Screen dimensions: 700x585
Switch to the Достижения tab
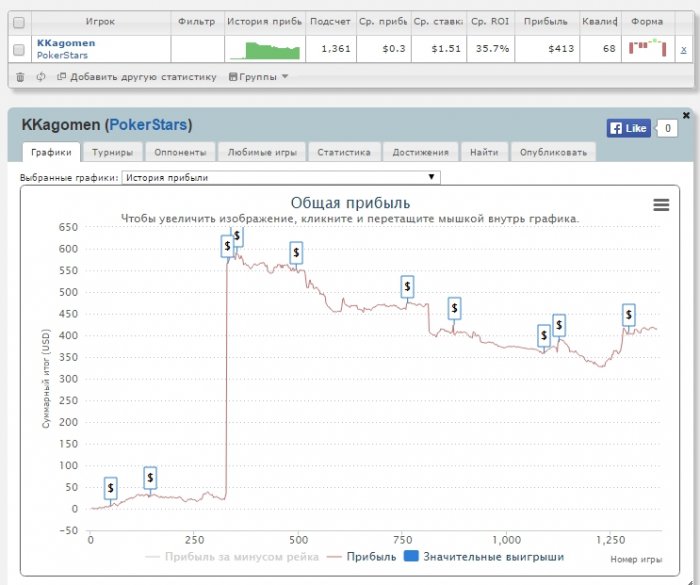(421, 152)
